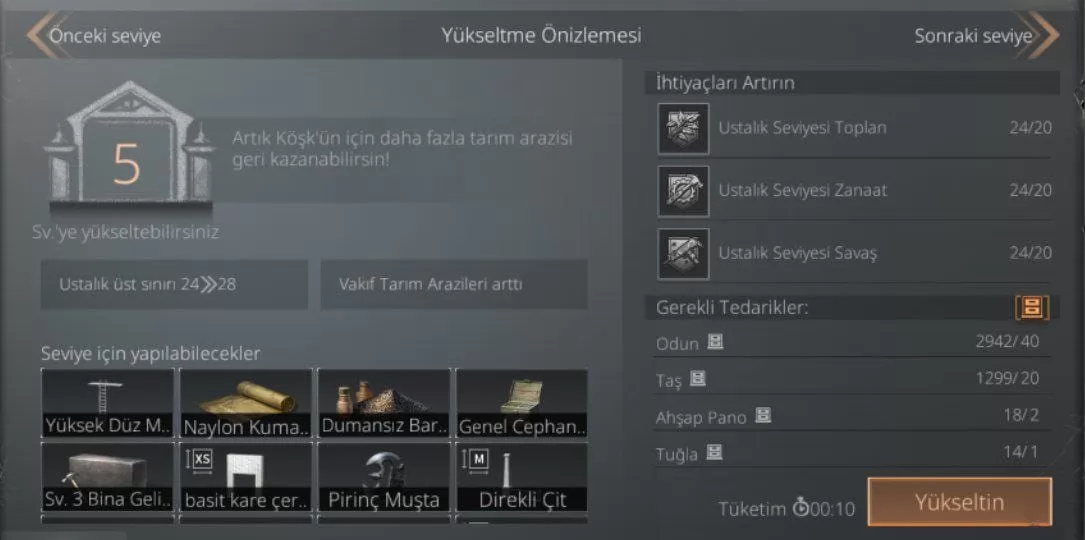Click the Ustalık Seviyesi Toplan mastery icon
This screenshot has width=1085, height=540.
coord(683,128)
